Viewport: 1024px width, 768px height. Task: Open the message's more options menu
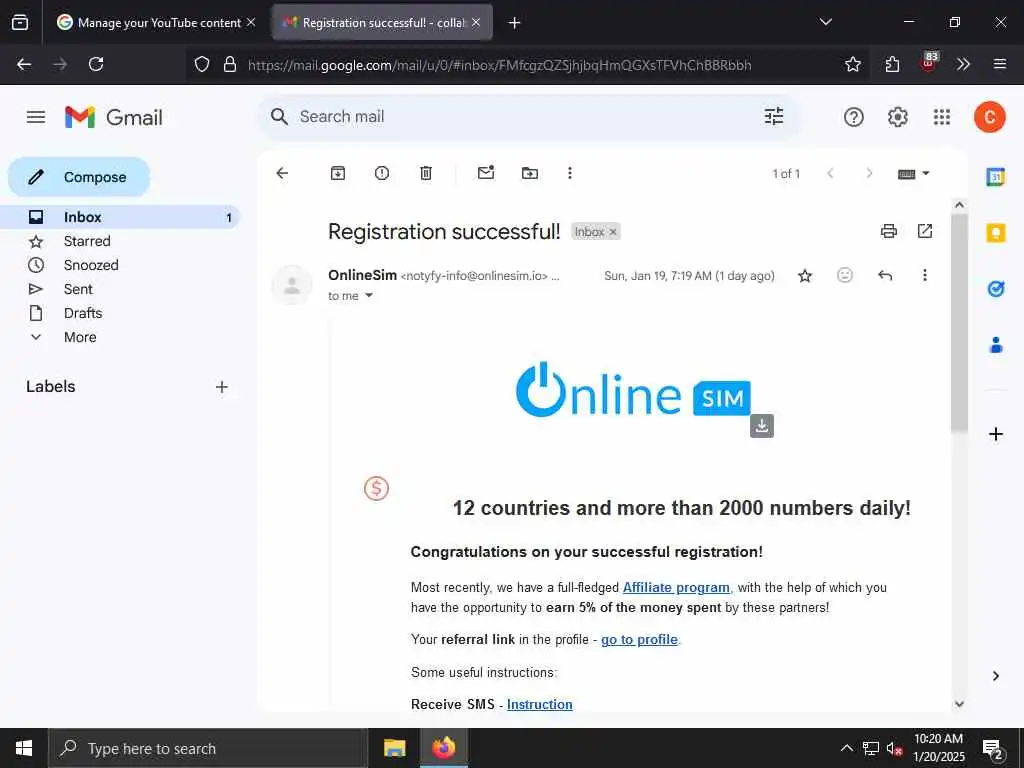pyautogui.click(x=925, y=276)
